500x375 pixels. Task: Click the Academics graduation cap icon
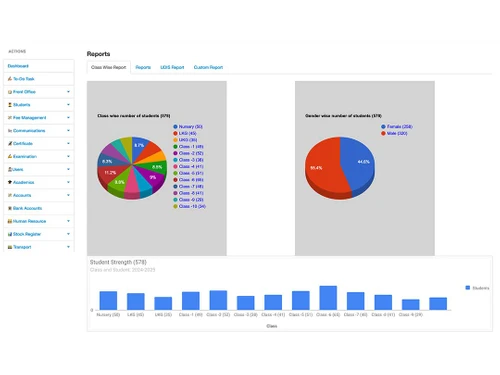click(10, 182)
